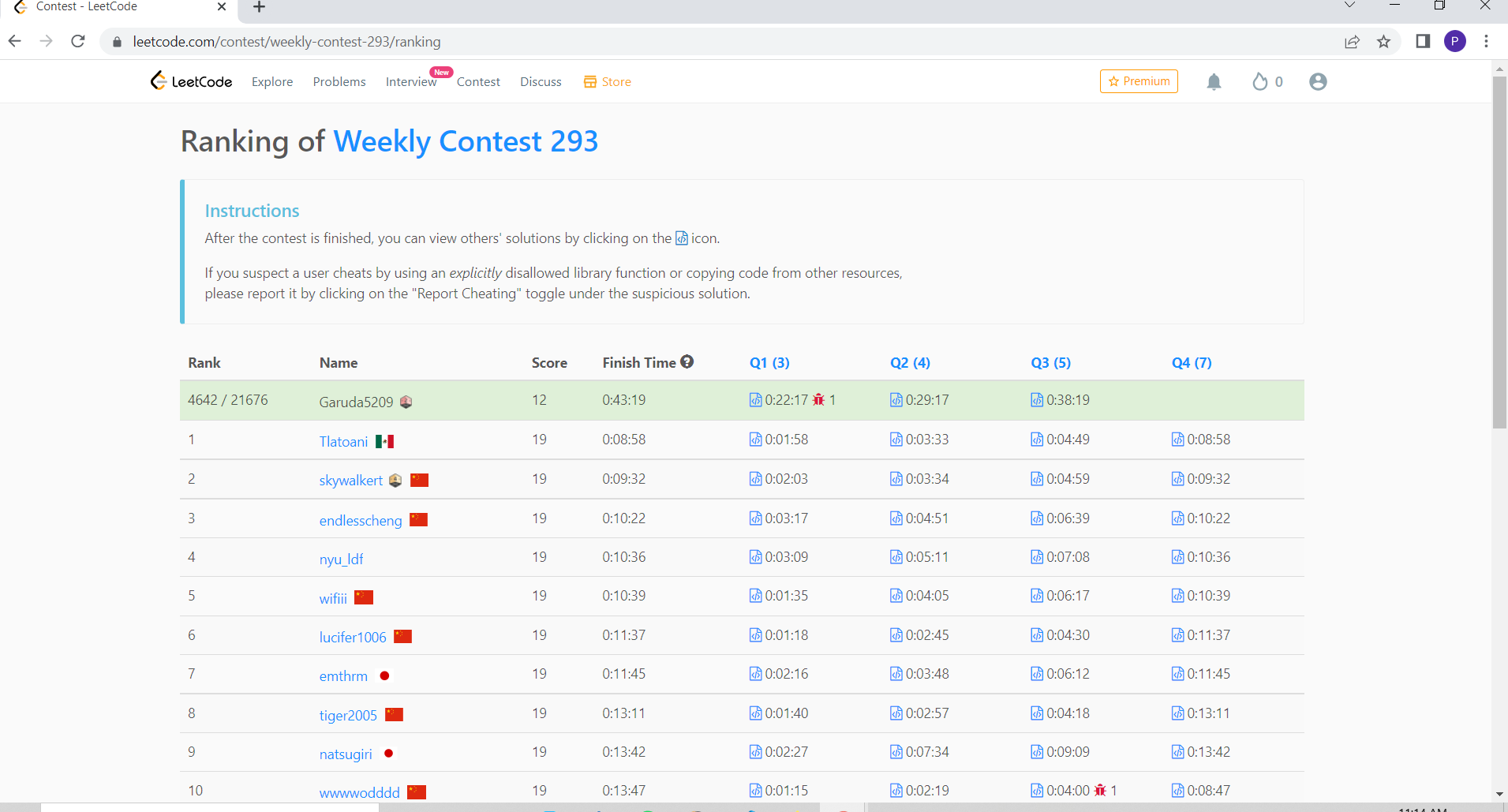Bookmark this page with star icon

1383,42
